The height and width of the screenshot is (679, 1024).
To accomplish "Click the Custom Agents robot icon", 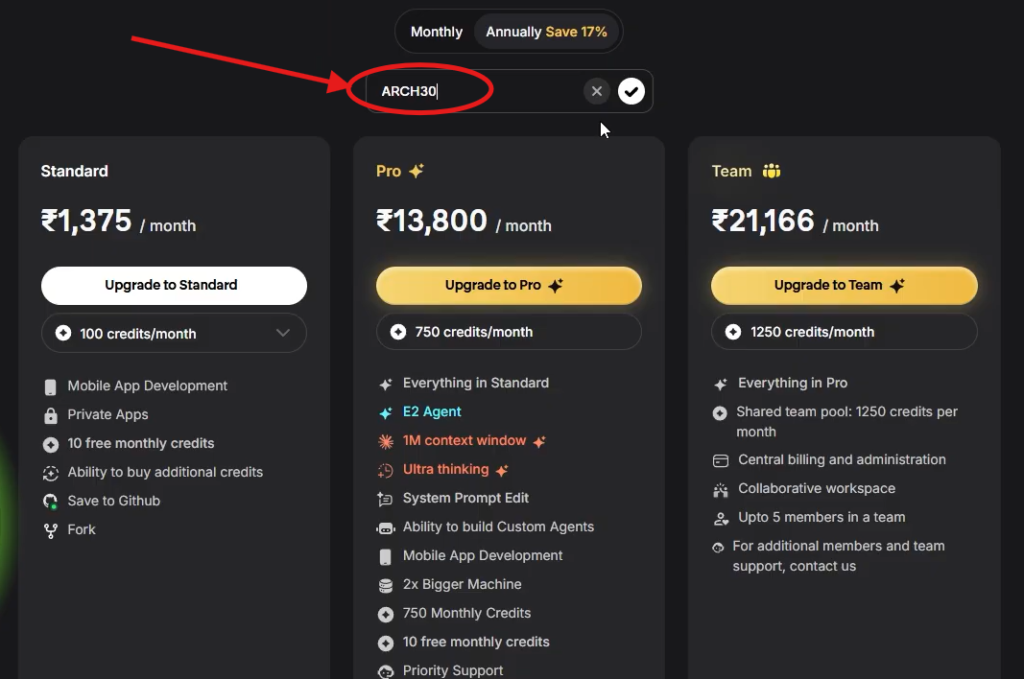I will tap(385, 527).
